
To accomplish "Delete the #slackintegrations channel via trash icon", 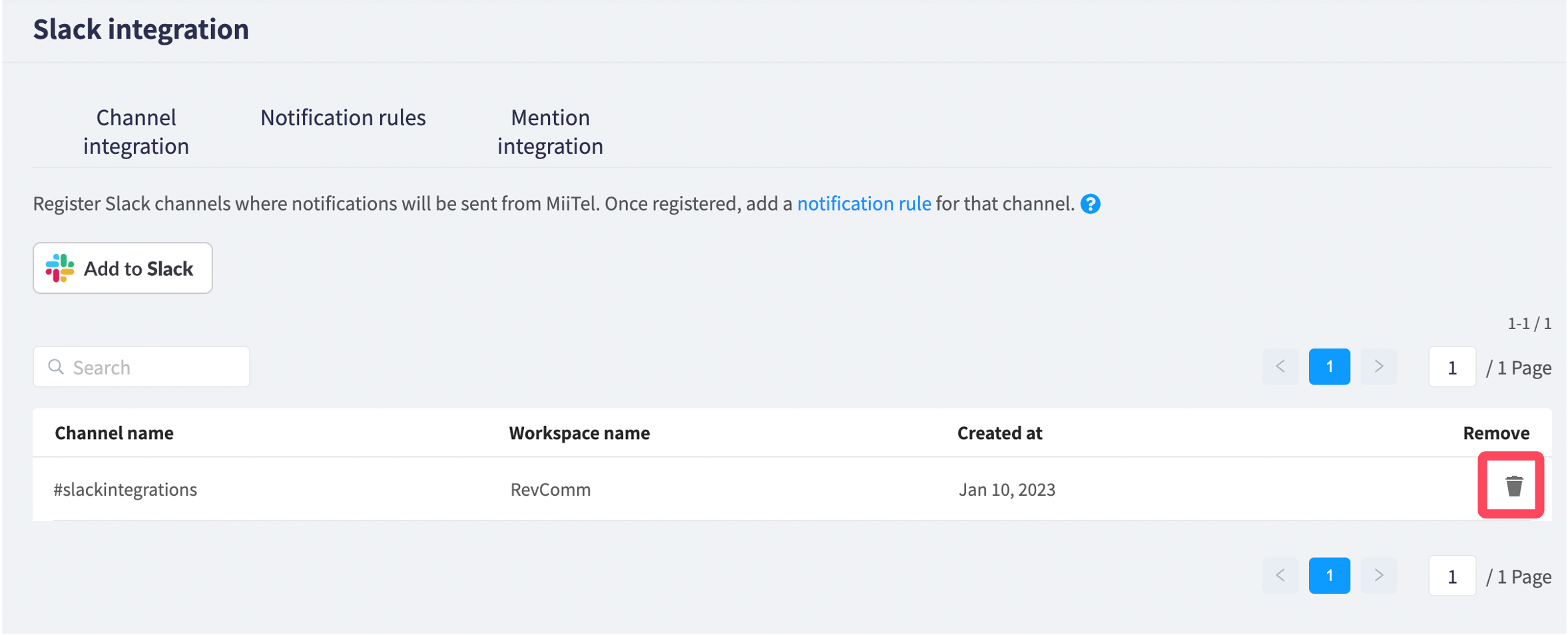I will pyautogui.click(x=1513, y=486).
